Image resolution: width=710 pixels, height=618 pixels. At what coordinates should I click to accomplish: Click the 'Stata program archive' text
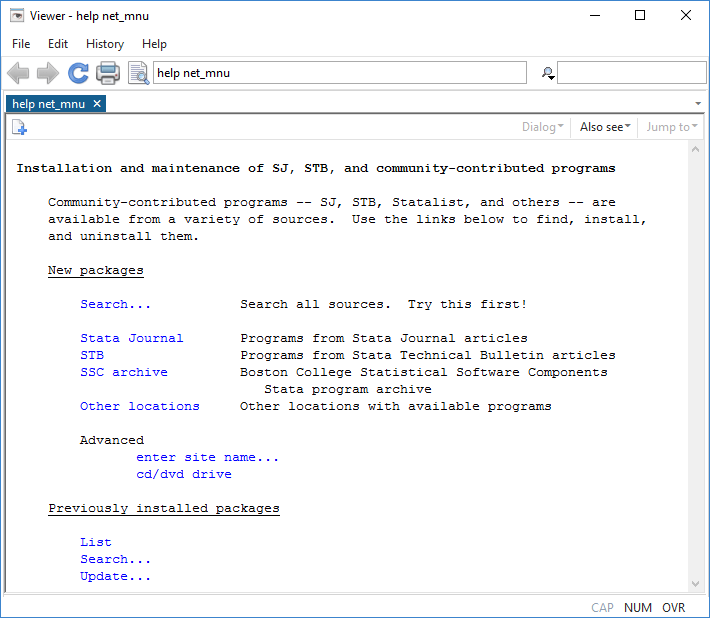click(x=348, y=389)
